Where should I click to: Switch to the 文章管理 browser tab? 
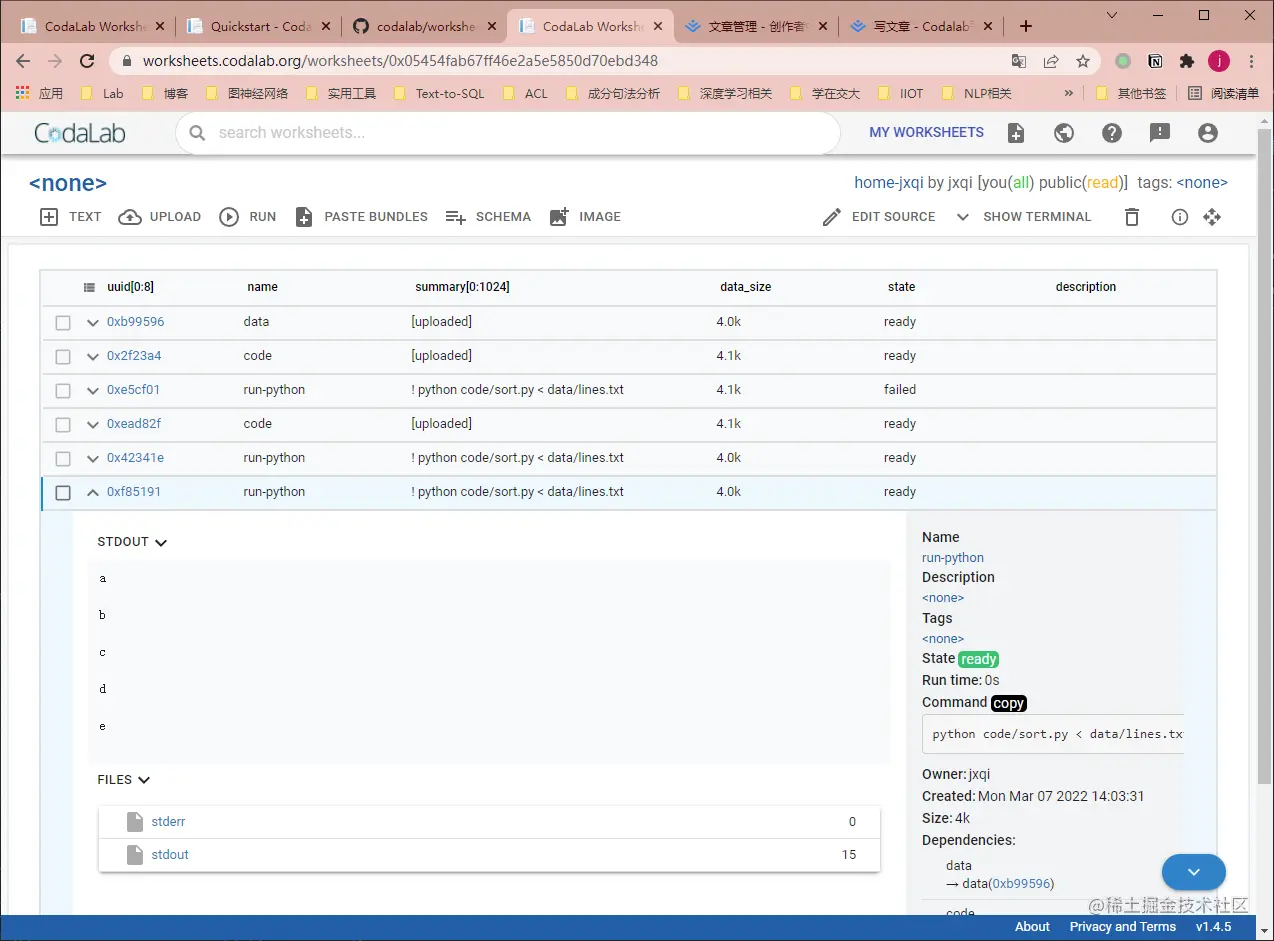[755, 27]
